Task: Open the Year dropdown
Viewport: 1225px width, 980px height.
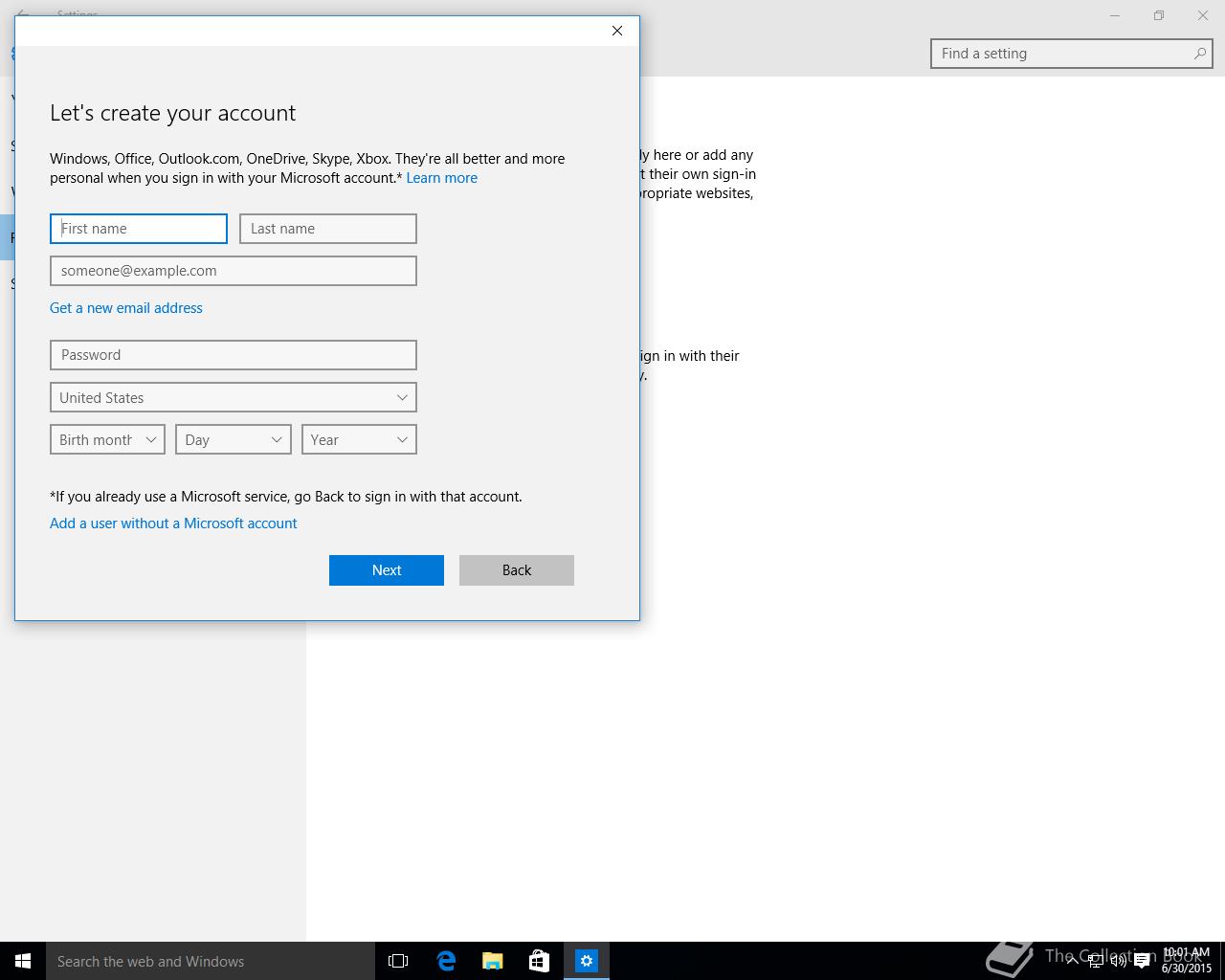Action: click(x=359, y=439)
